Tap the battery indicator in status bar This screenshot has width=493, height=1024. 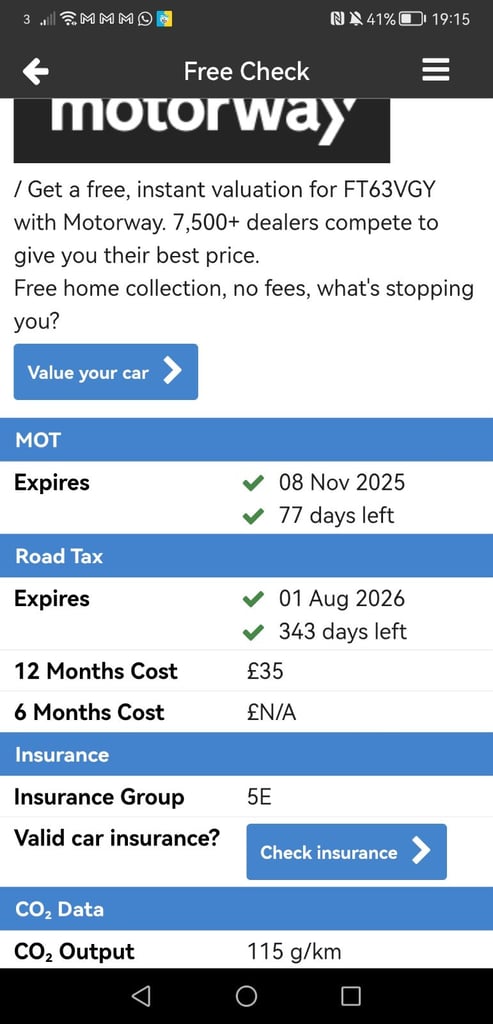(x=411, y=19)
